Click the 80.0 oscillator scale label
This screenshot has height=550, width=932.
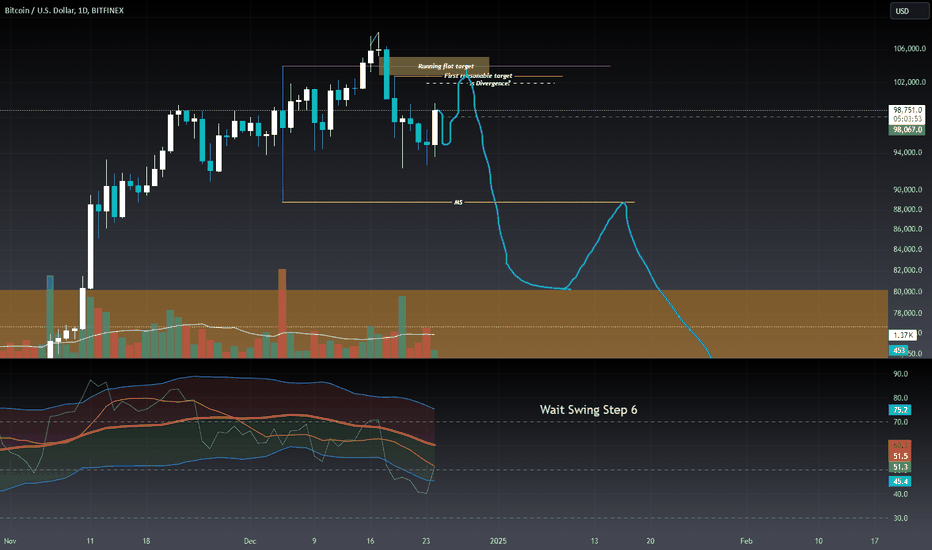click(901, 398)
